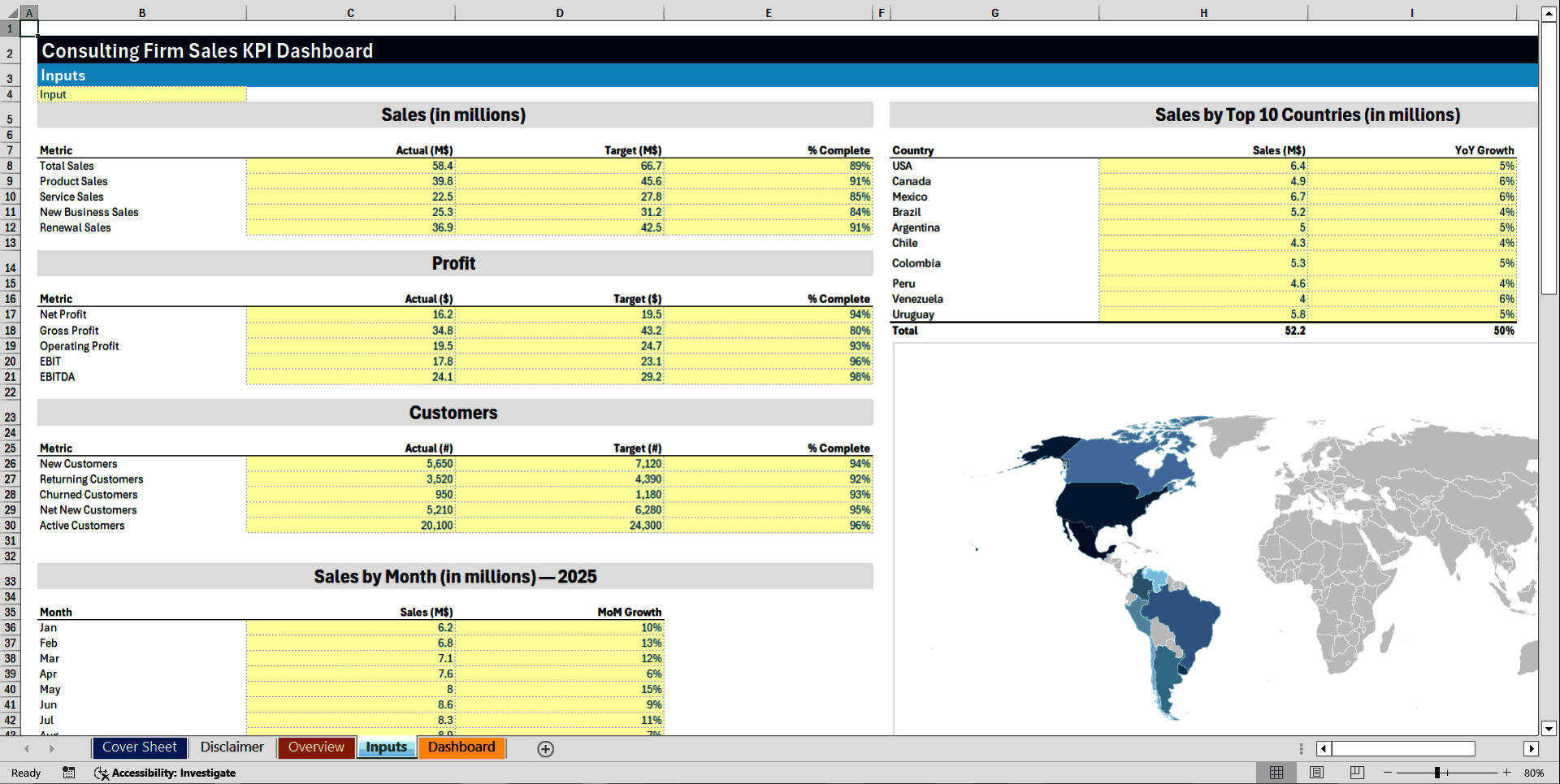The width and height of the screenshot is (1560, 784).
Task: Select row 26 header
Action: [x=10, y=464]
